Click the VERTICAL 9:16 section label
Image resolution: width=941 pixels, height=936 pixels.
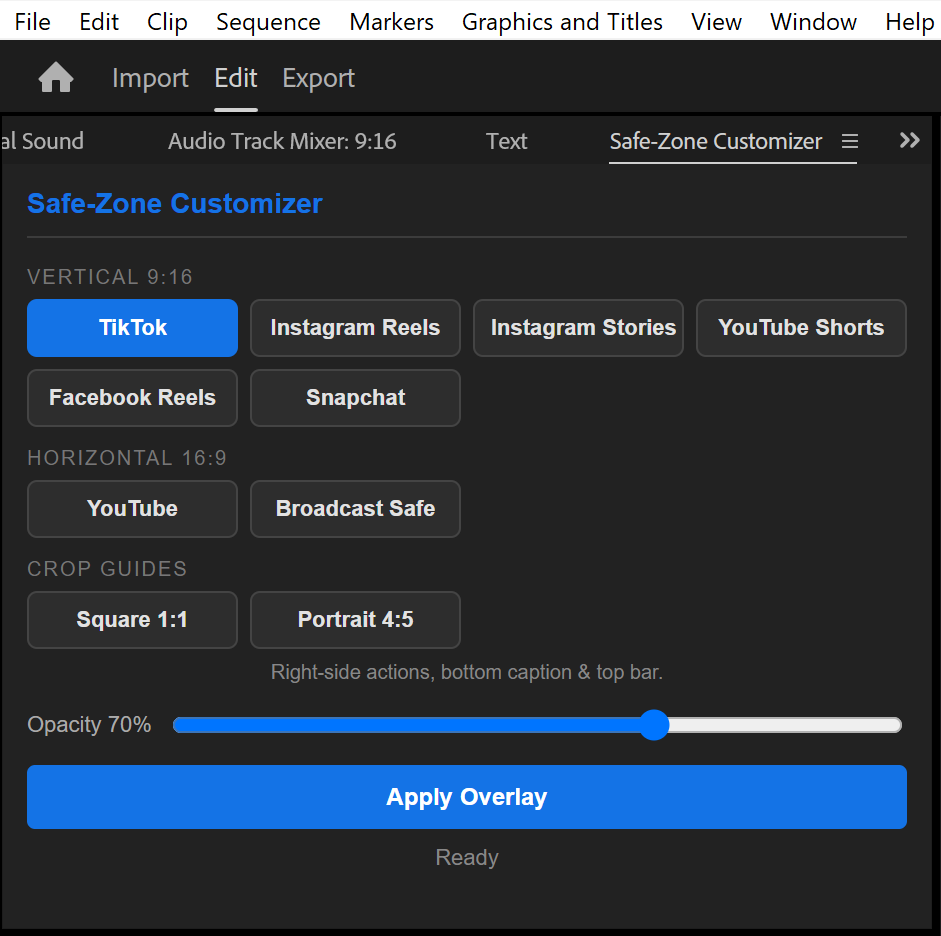(110, 277)
